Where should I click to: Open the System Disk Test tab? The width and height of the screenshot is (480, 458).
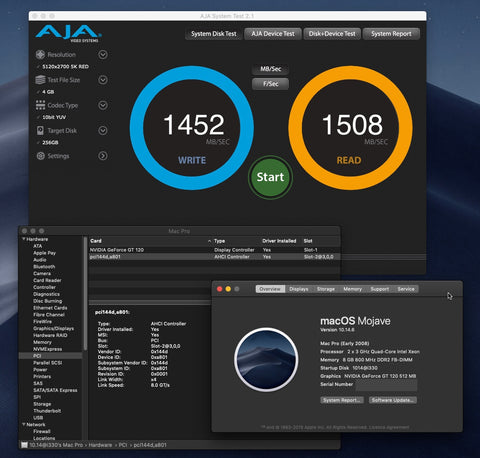214,34
